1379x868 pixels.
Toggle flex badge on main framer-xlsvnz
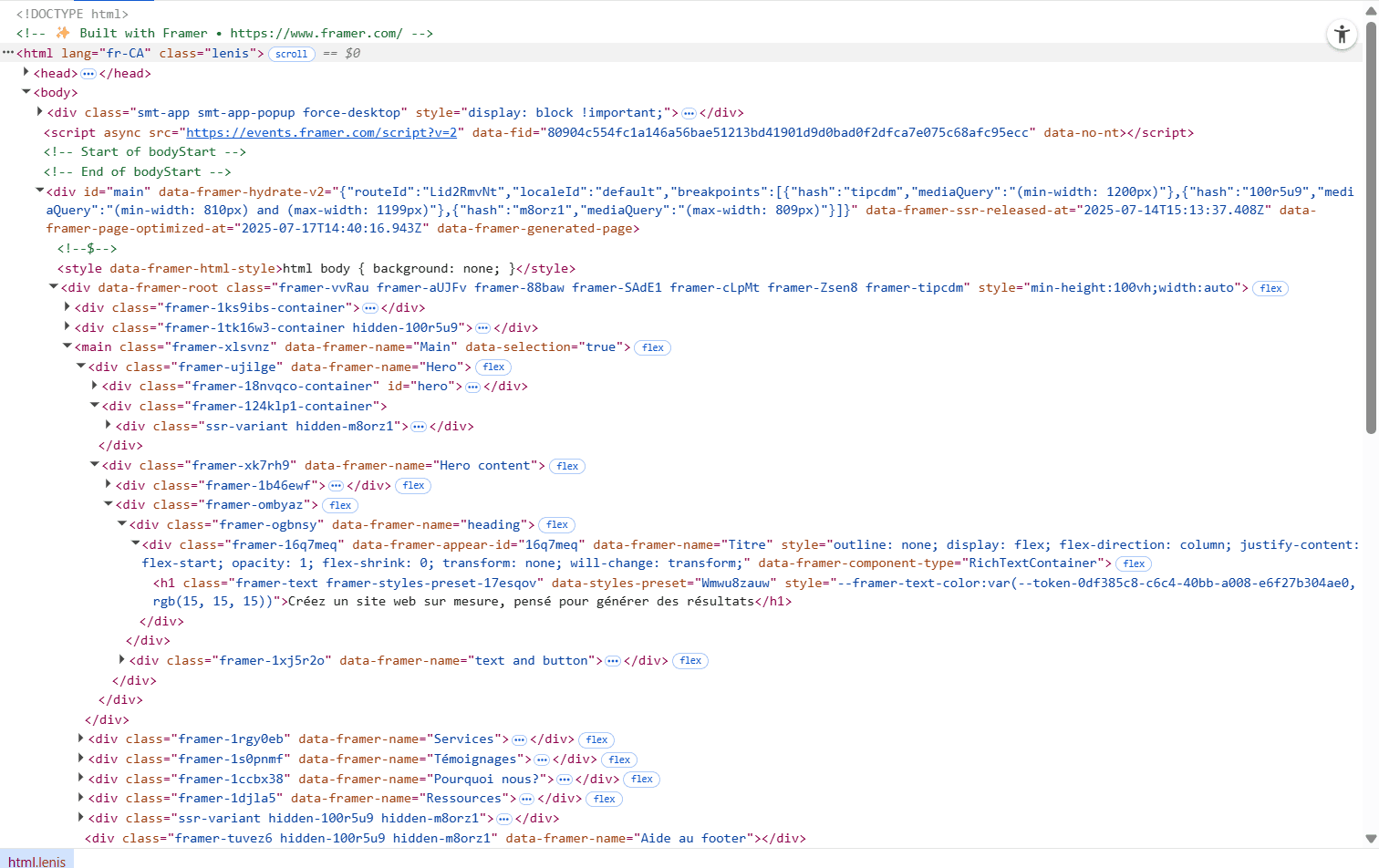(653, 347)
